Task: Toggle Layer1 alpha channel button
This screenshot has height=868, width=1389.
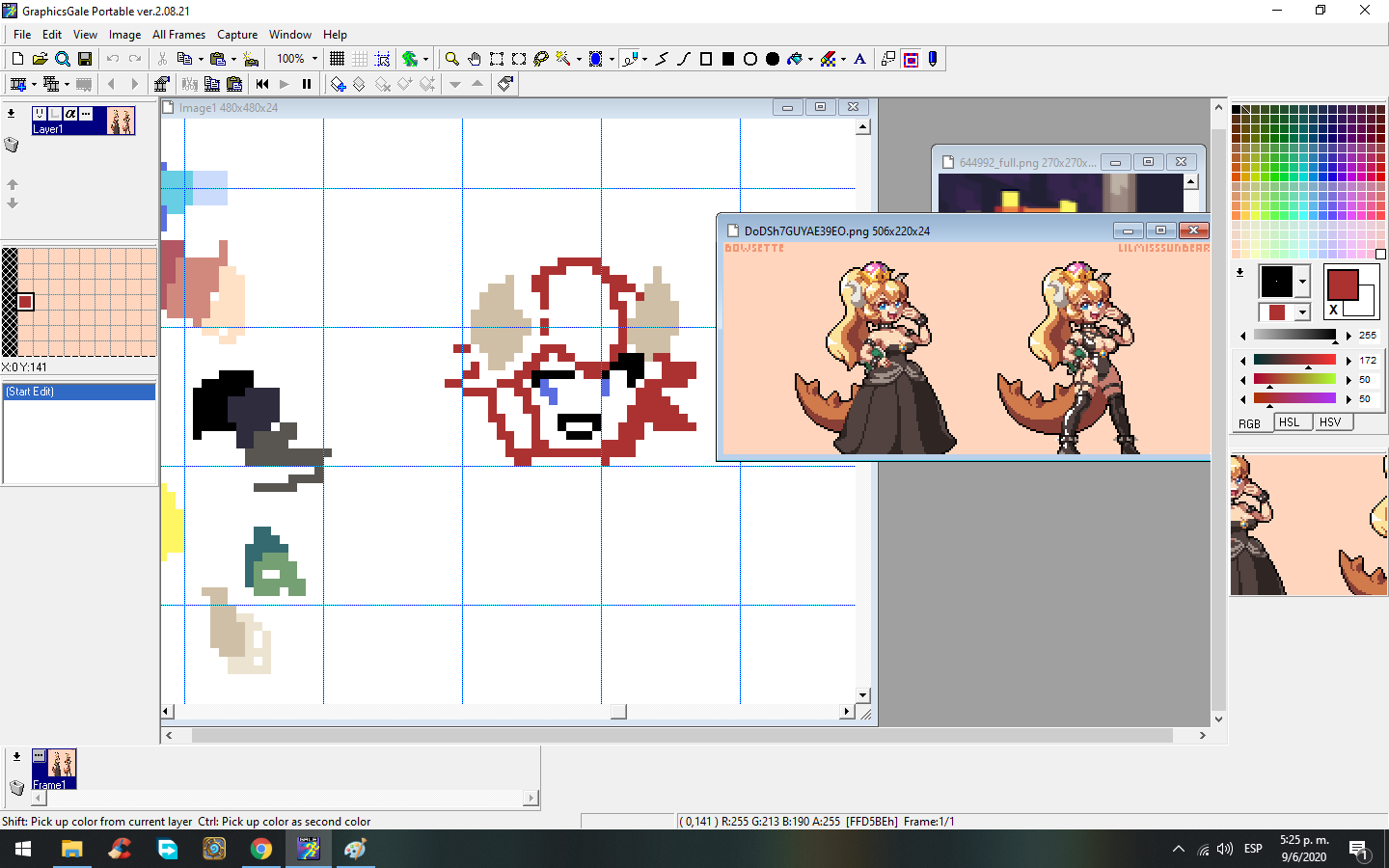Action: click(70, 114)
